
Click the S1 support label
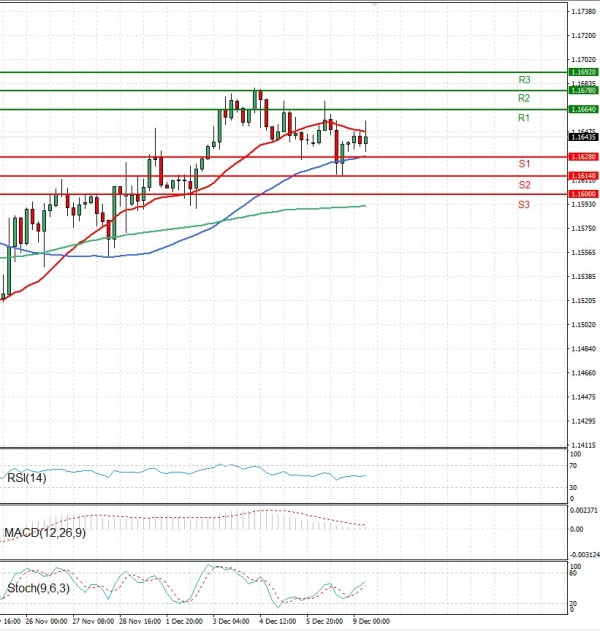(524, 163)
